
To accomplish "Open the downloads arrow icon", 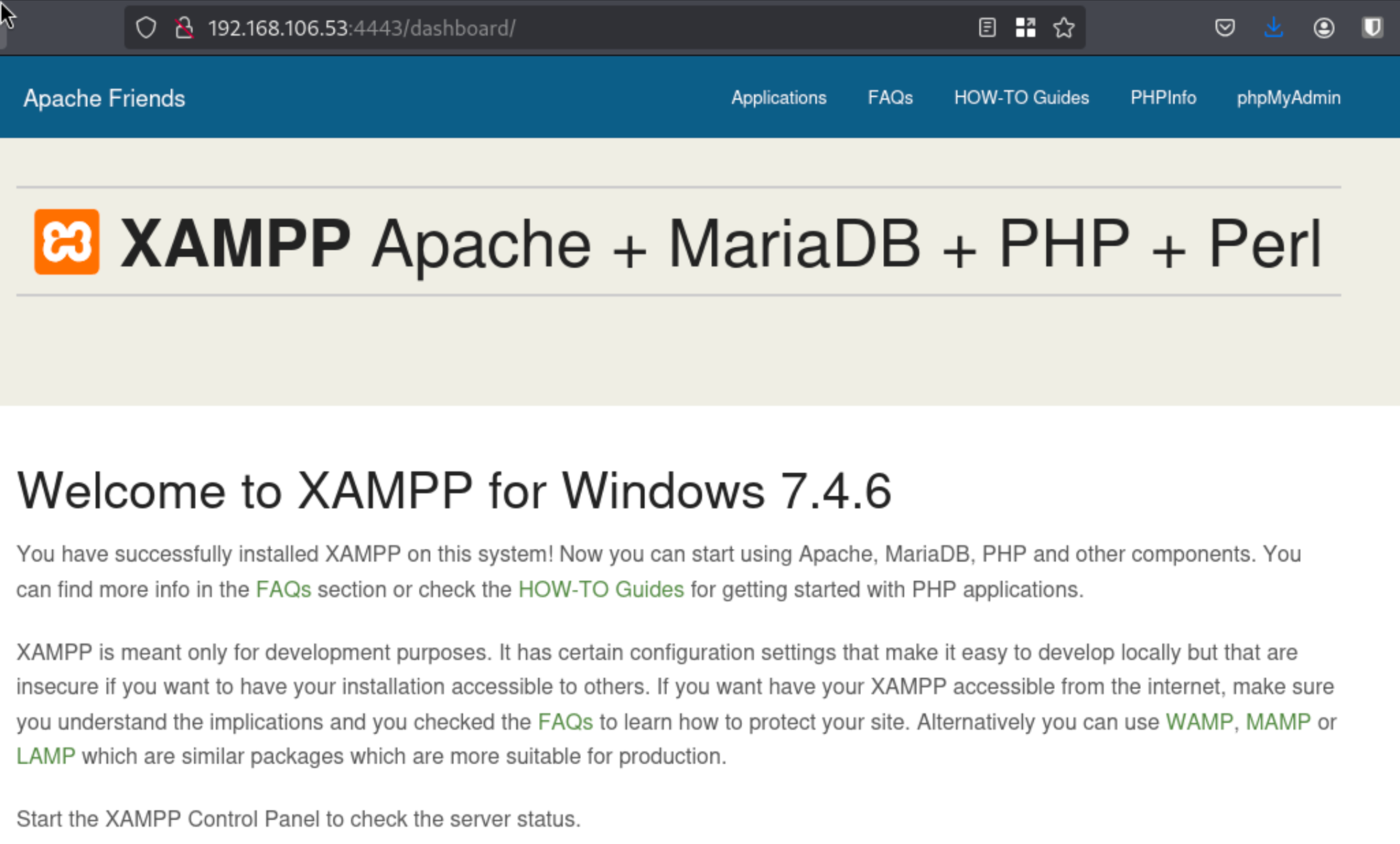I will 1273,28.
